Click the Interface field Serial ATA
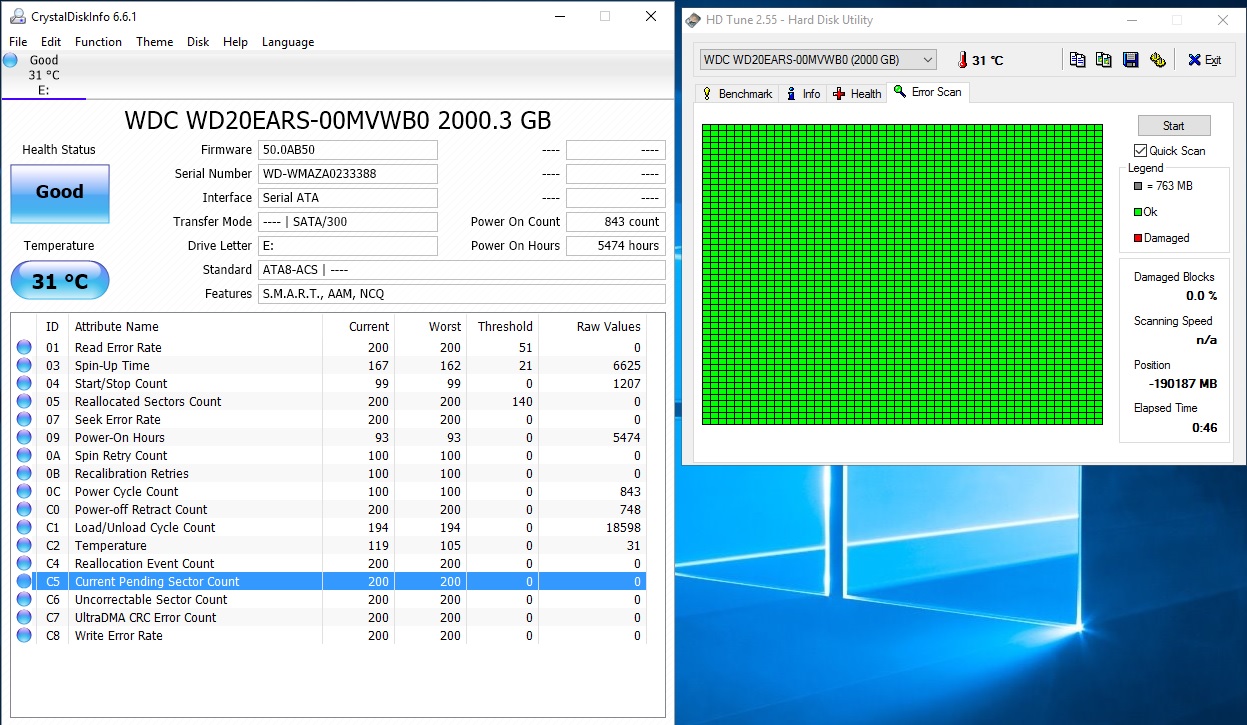1247x725 pixels. tap(348, 198)
